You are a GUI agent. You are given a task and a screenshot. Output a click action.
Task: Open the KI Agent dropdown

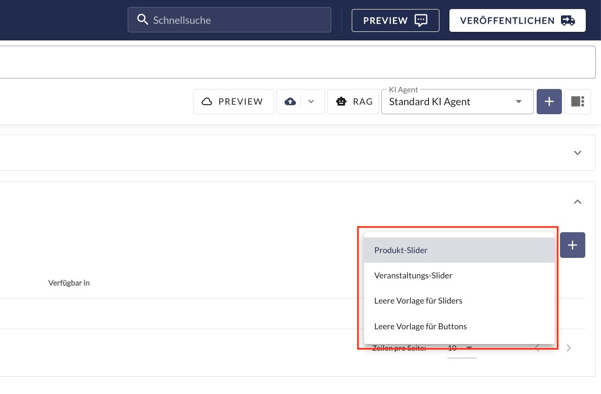point(457,102)
